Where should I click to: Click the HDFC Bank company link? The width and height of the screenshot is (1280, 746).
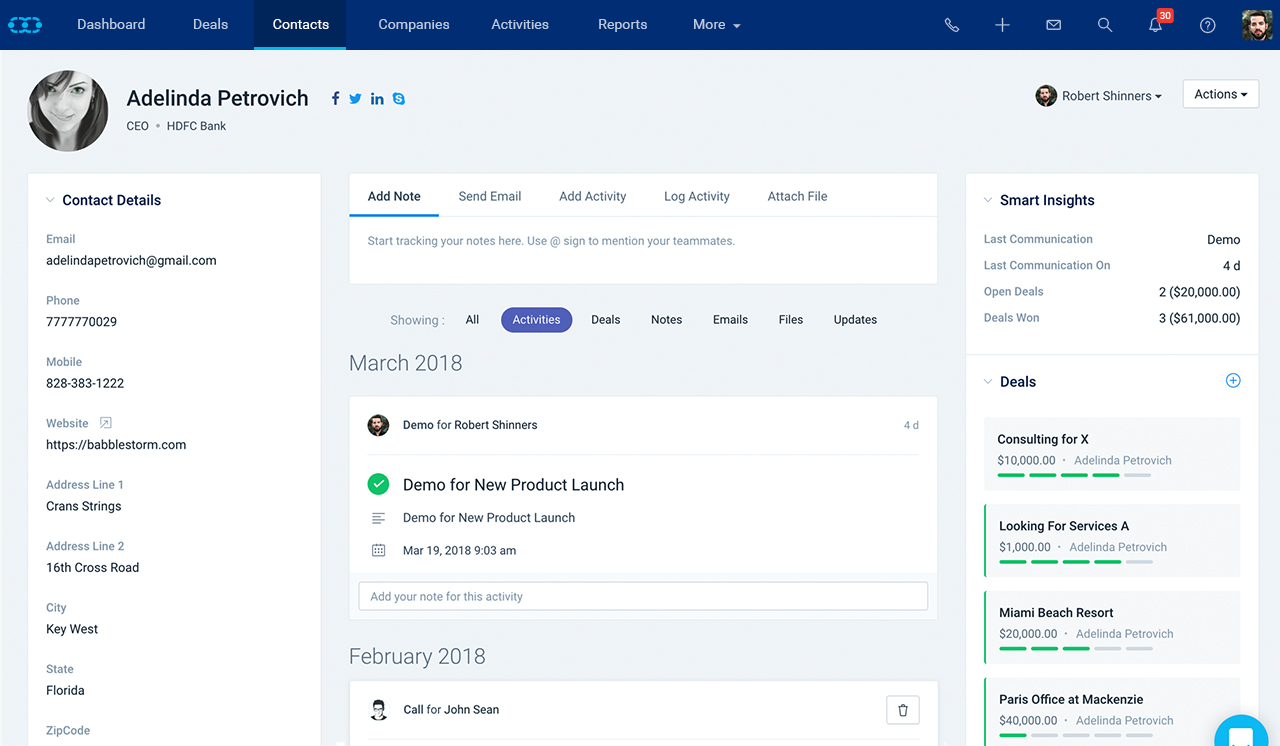[x=197, y=126]
